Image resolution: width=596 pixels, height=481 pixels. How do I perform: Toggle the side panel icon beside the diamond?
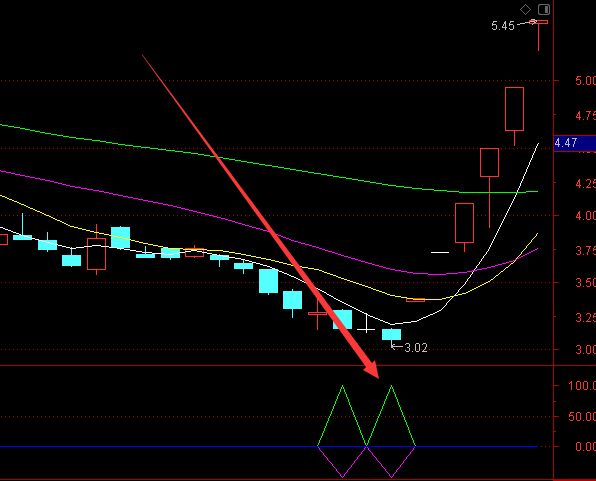click(x=544, y=10)
